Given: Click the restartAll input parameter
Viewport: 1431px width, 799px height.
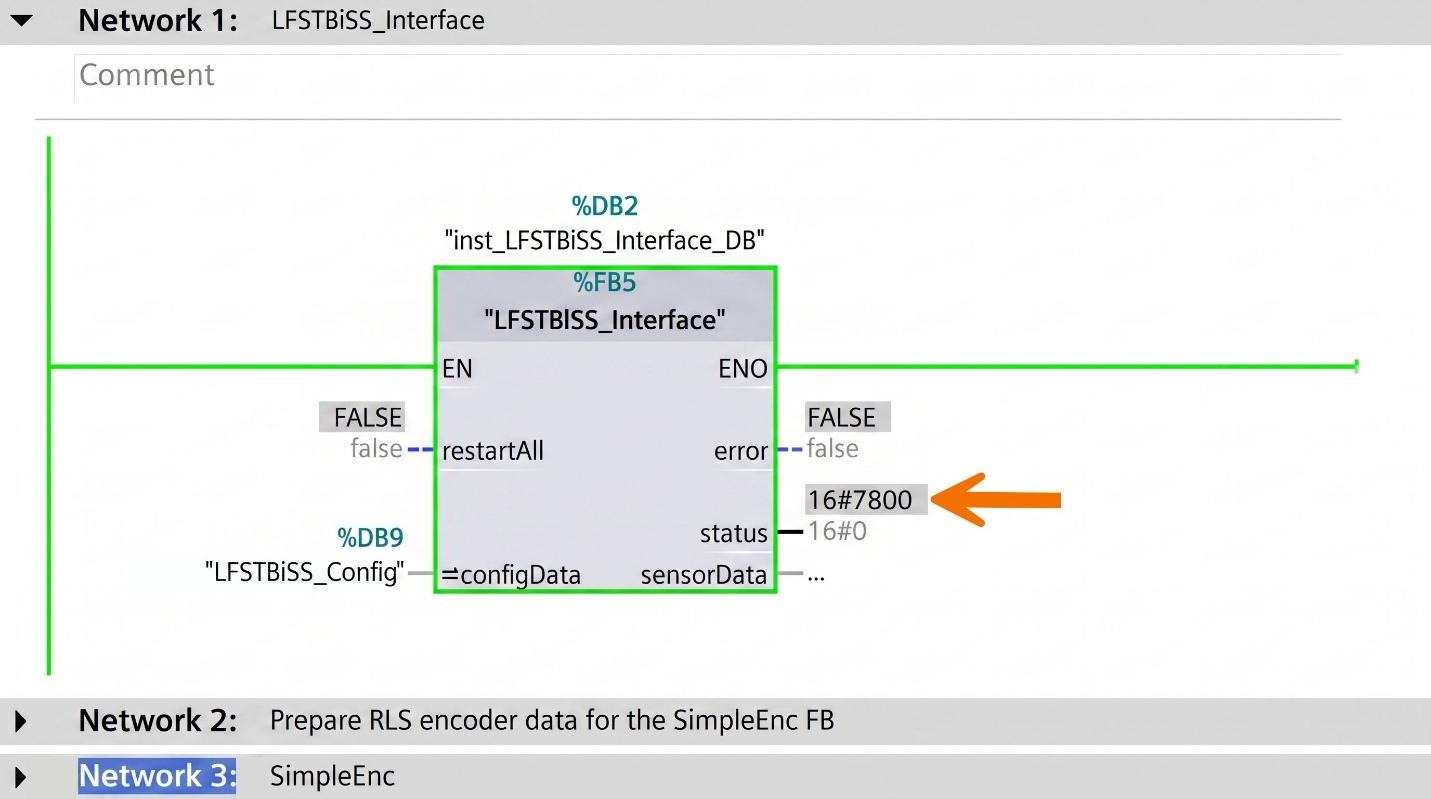Looking at the screenshot, I should click(493, 451).
